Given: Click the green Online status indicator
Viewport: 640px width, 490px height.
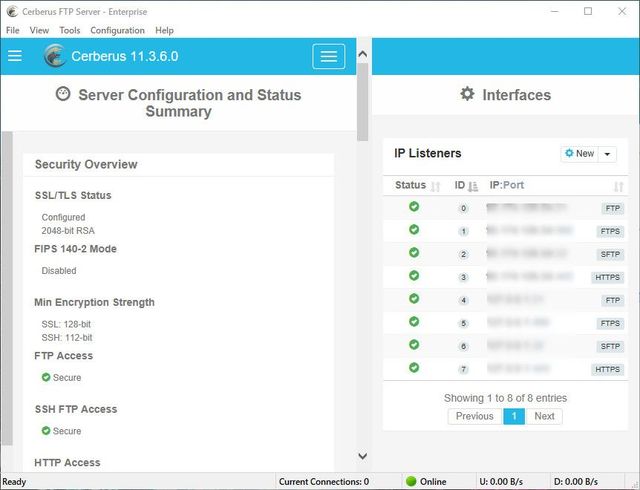Looking at the screenshot, I should pos(411,481).
